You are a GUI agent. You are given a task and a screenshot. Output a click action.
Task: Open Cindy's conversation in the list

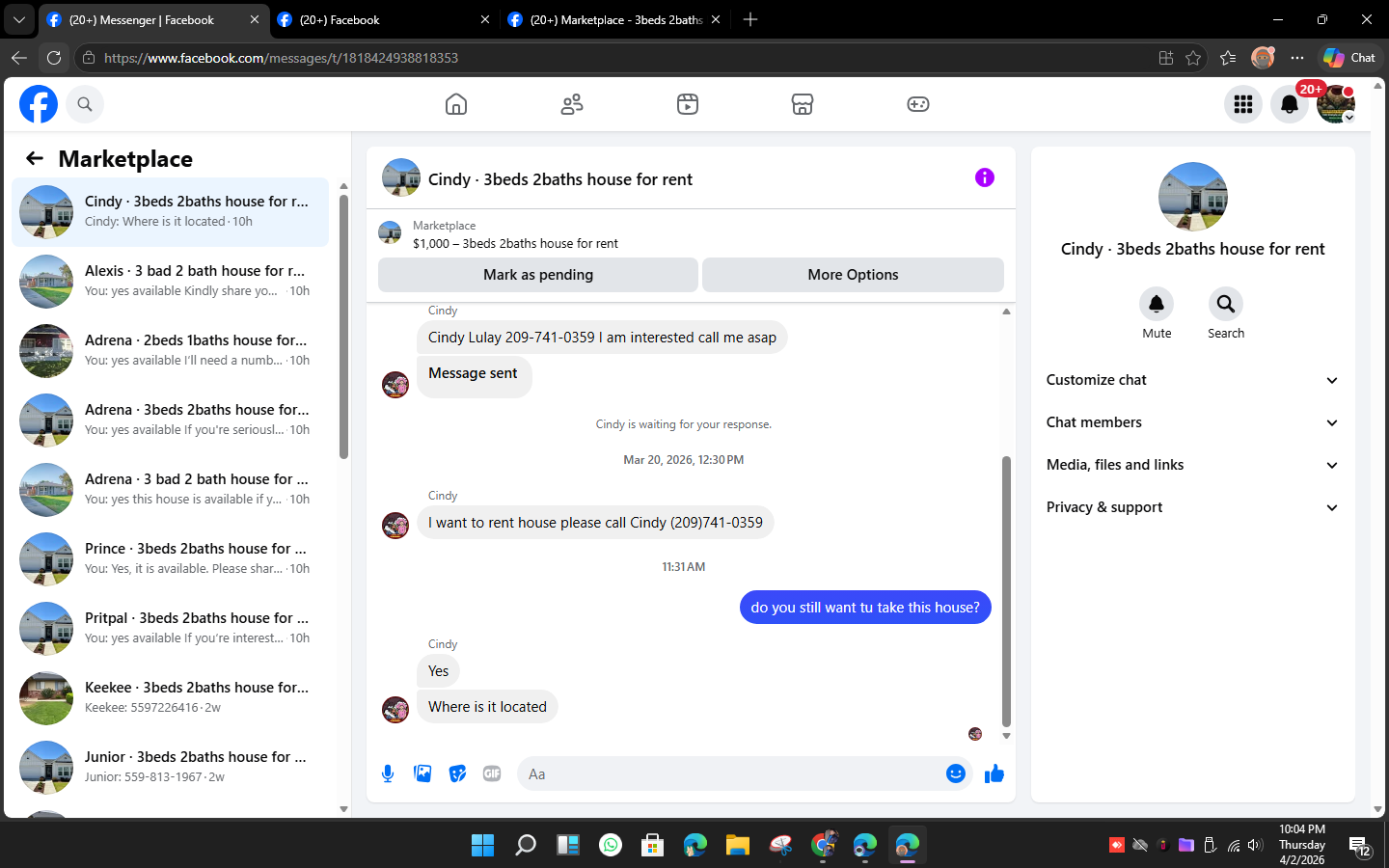point(170,212)
